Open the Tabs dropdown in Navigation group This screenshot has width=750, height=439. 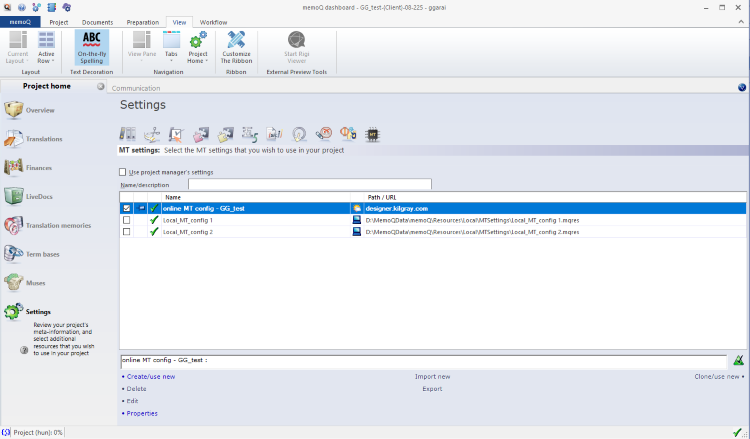170,47
